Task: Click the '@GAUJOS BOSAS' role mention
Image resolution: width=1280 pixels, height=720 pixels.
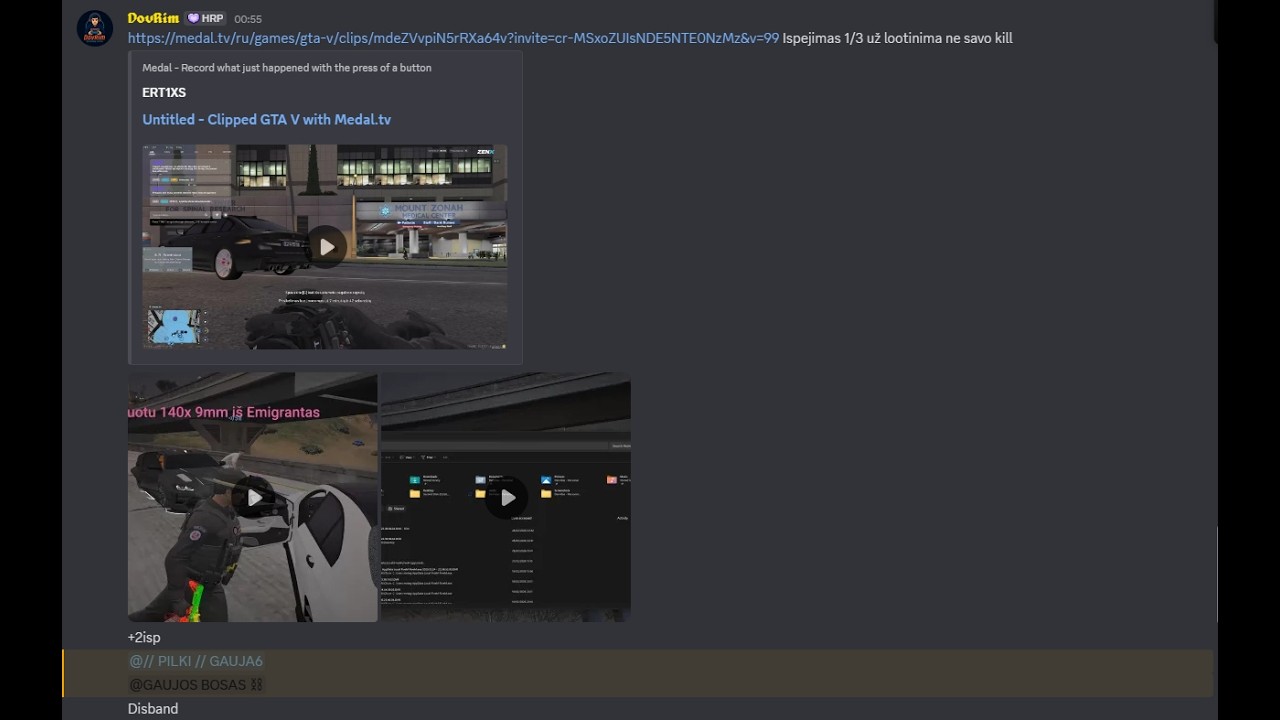Action: 196,685
